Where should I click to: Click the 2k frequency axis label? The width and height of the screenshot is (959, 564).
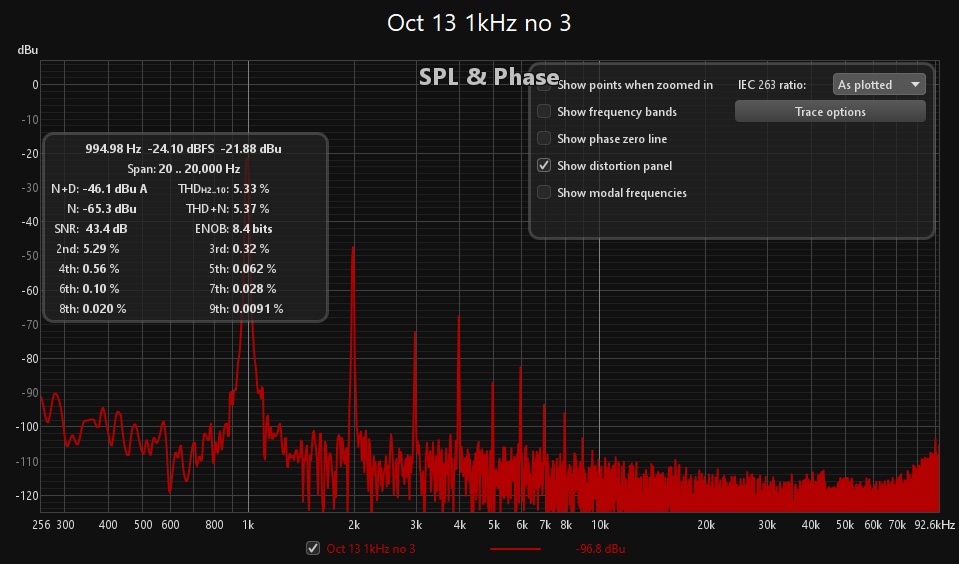354,525
